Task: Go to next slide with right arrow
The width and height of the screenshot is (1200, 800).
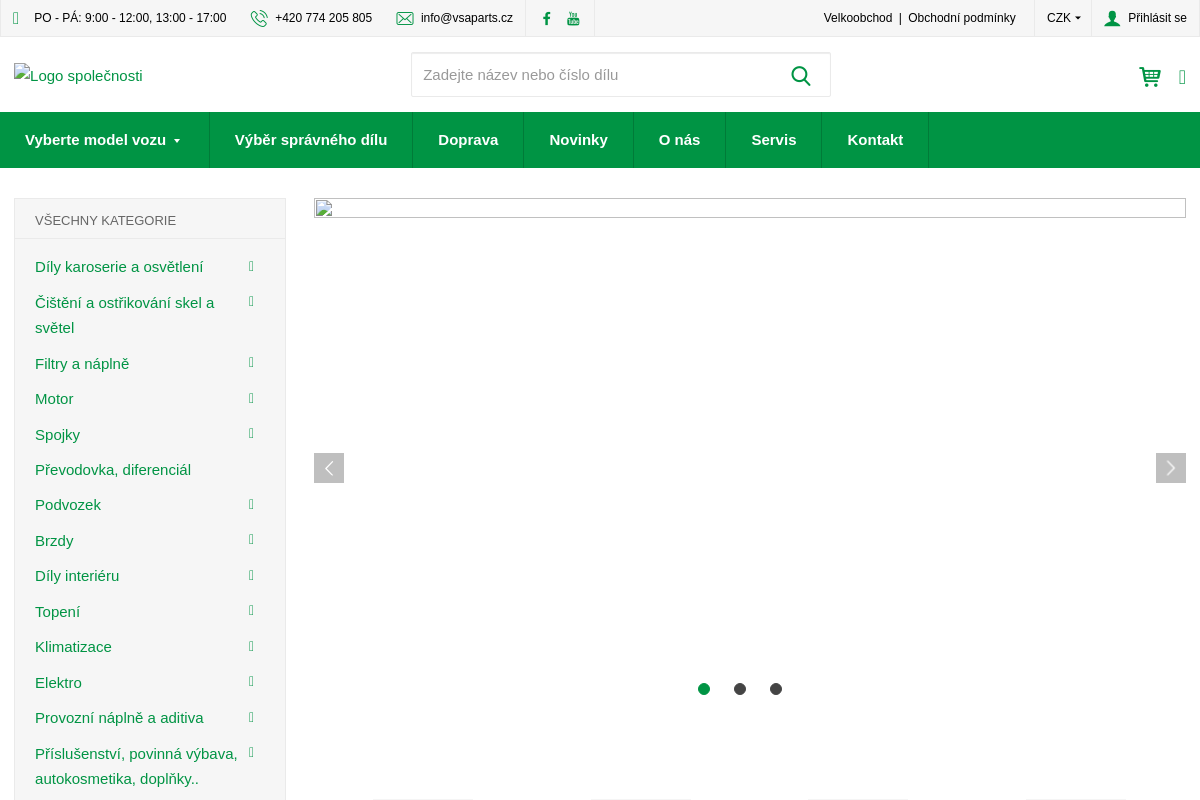Action: point(1170,468)
